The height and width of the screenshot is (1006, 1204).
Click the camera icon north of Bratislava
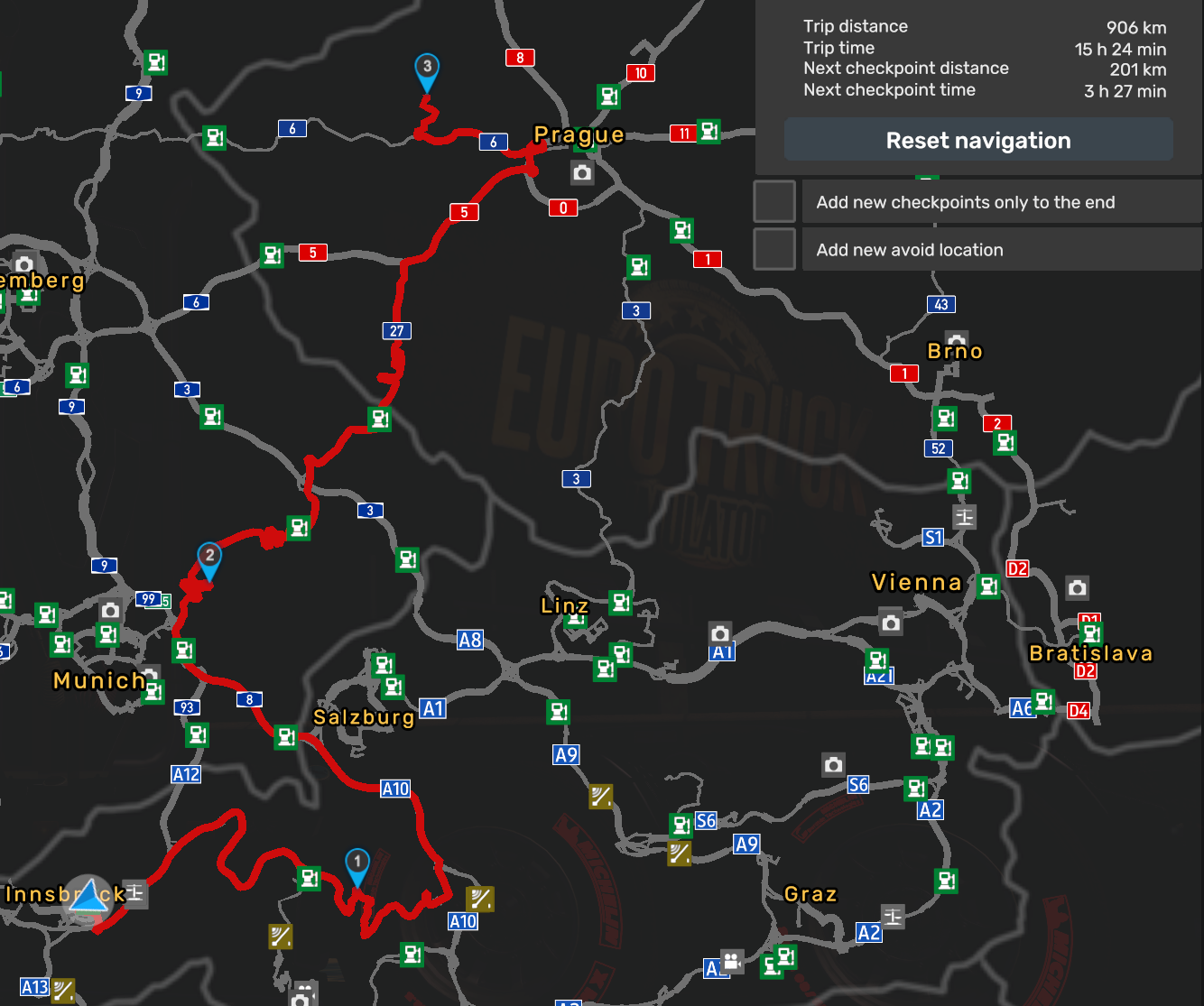1077,588
